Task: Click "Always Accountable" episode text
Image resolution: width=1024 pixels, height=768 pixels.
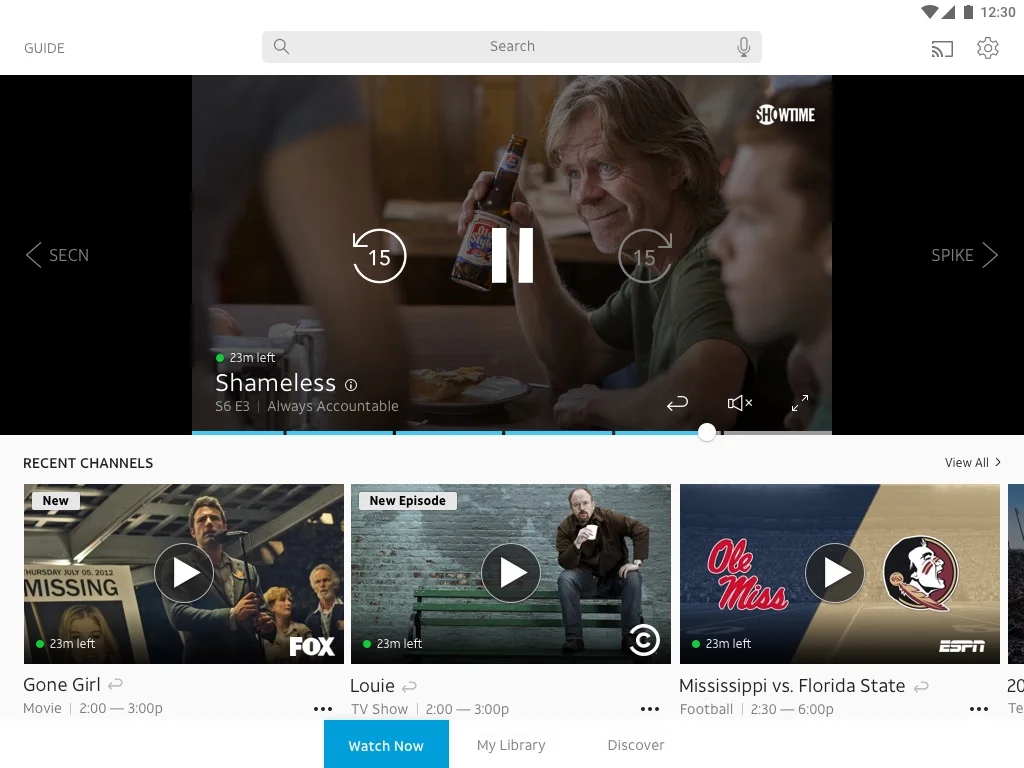Action: [333, 406]
